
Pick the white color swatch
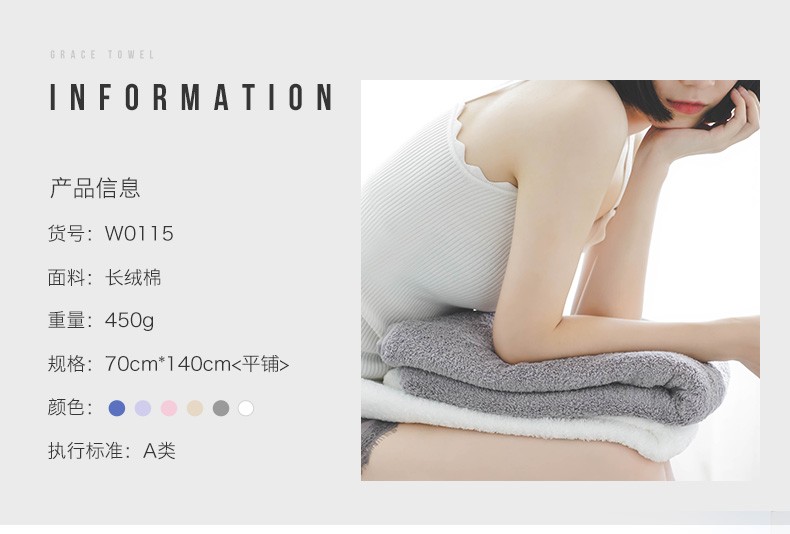246,408
